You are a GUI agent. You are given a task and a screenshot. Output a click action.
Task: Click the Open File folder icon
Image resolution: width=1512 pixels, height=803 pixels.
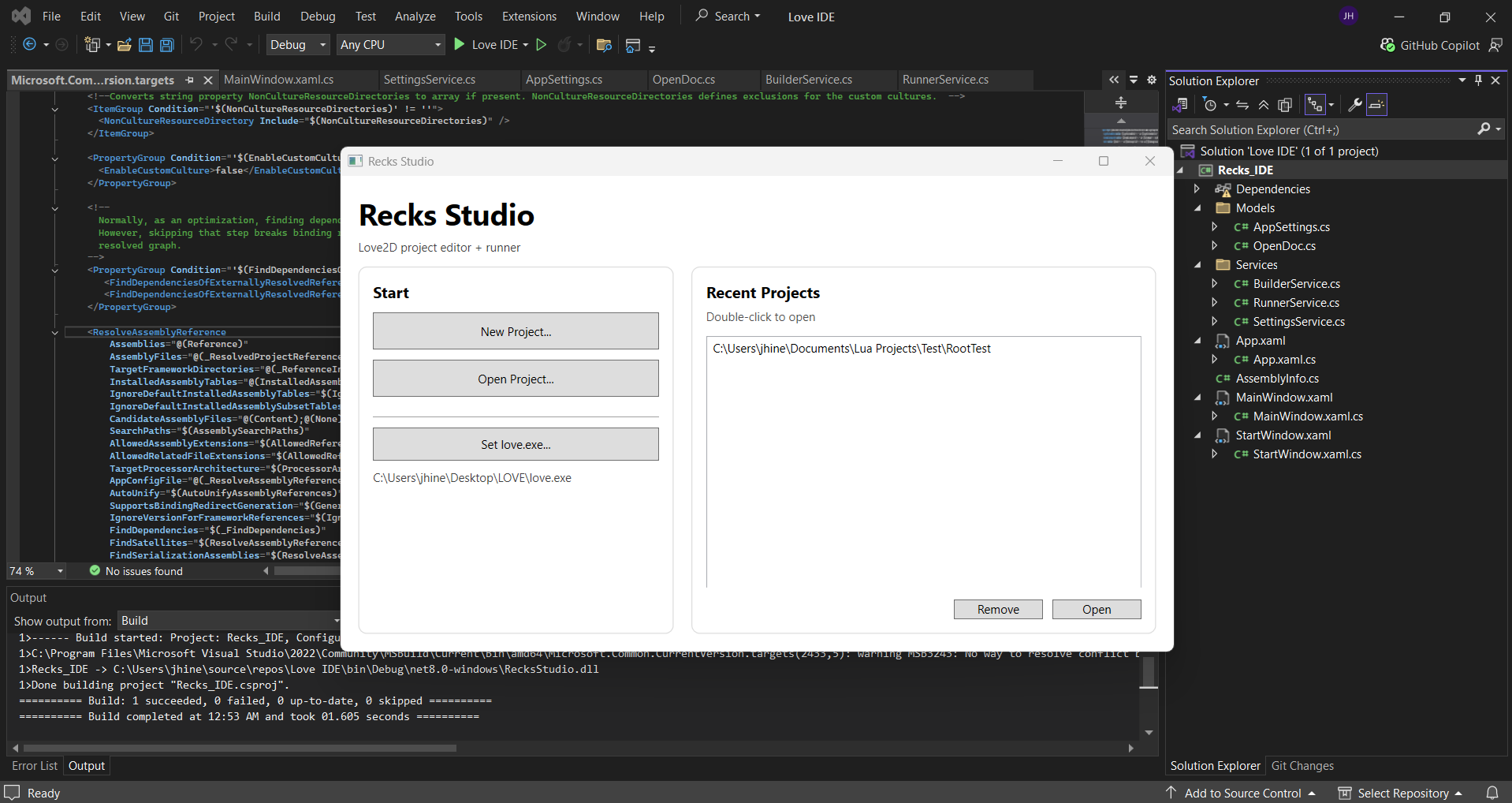125,45
